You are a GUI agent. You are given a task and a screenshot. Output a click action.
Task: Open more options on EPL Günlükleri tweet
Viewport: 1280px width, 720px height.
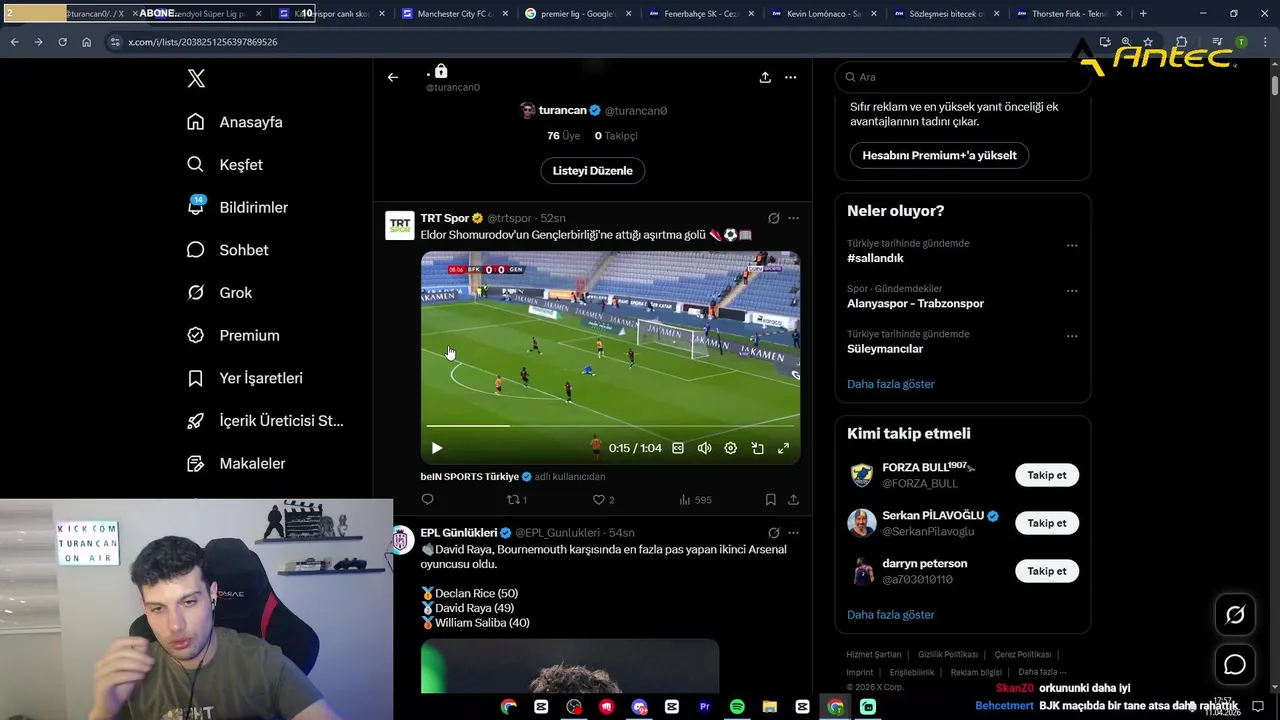point(793,533)
